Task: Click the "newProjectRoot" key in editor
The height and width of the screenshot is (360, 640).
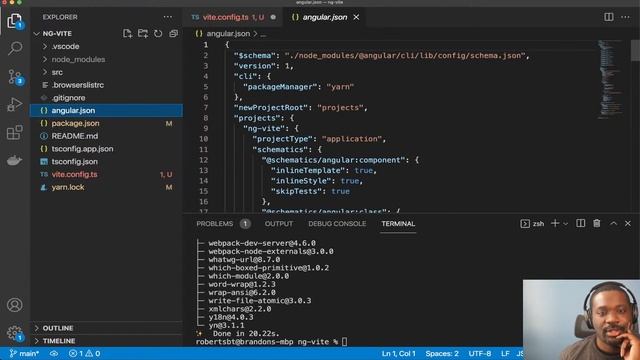Action: [271, 107]
